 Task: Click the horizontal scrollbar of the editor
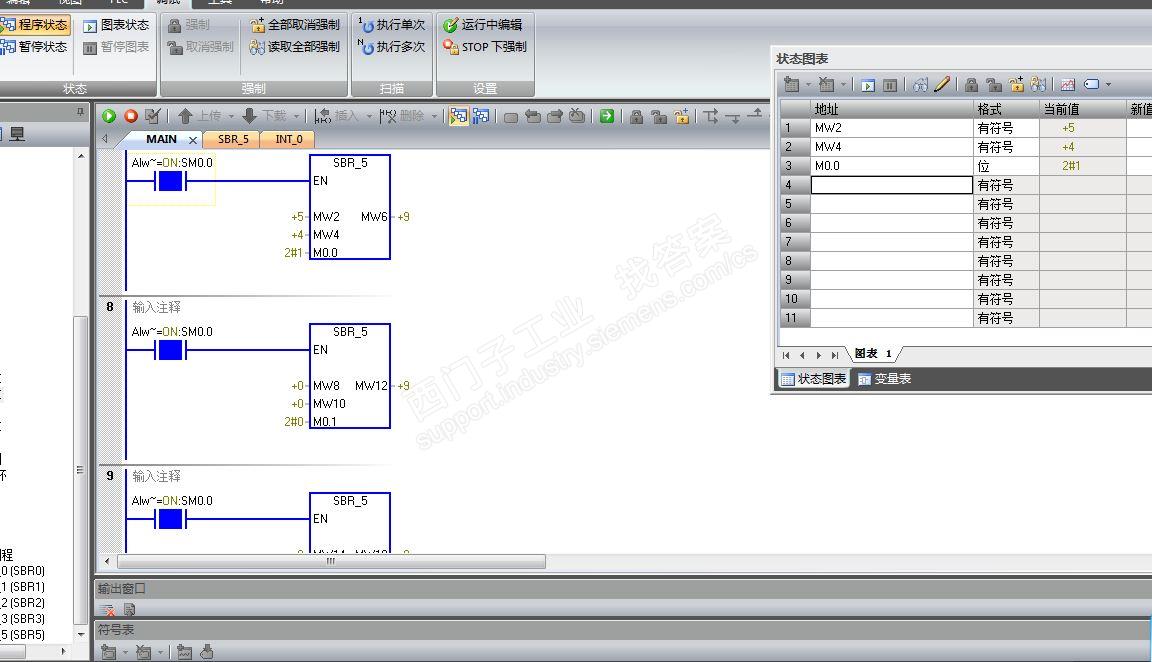(331, 561)
